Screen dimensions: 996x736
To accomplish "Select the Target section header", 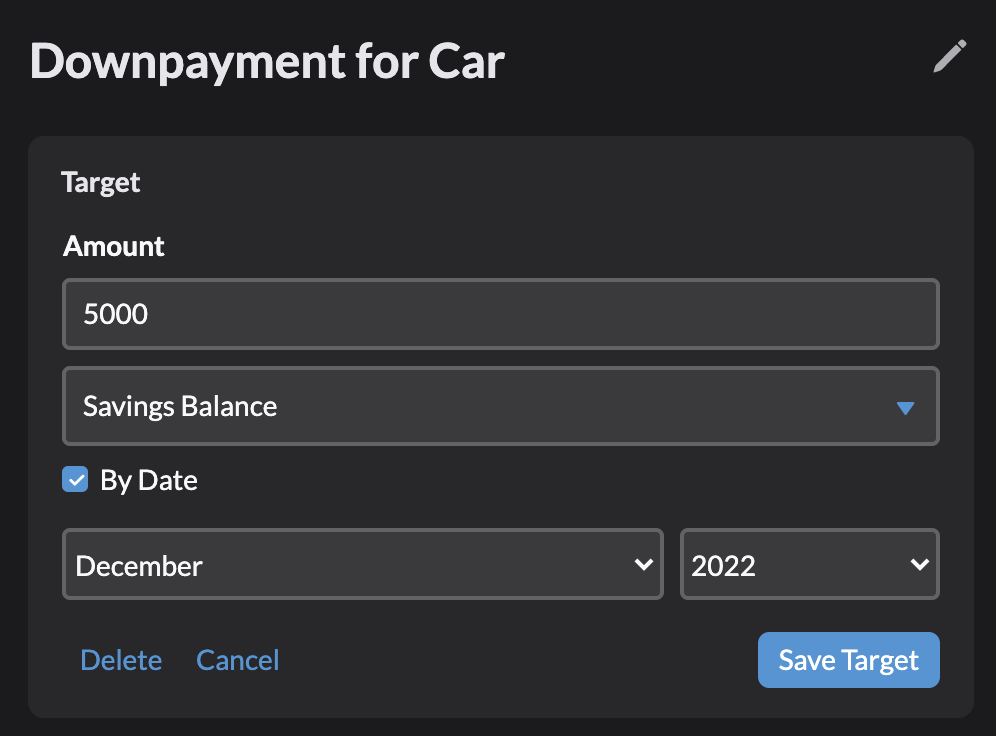I will (x=100, y=182).
